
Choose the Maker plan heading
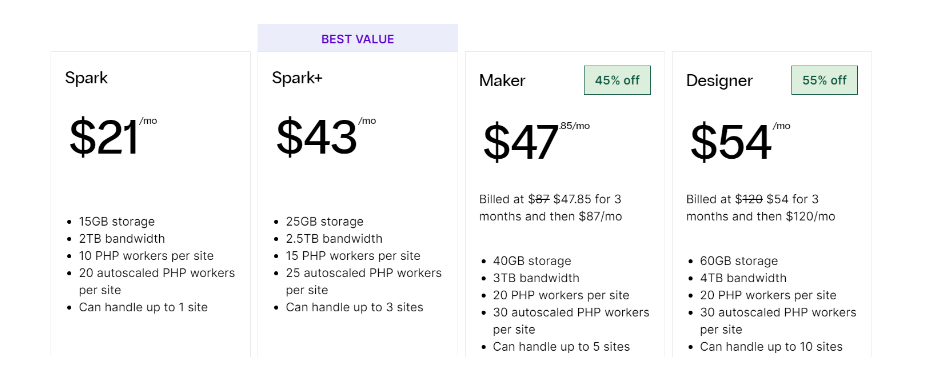pyautogui.click(x=502, y=80)
